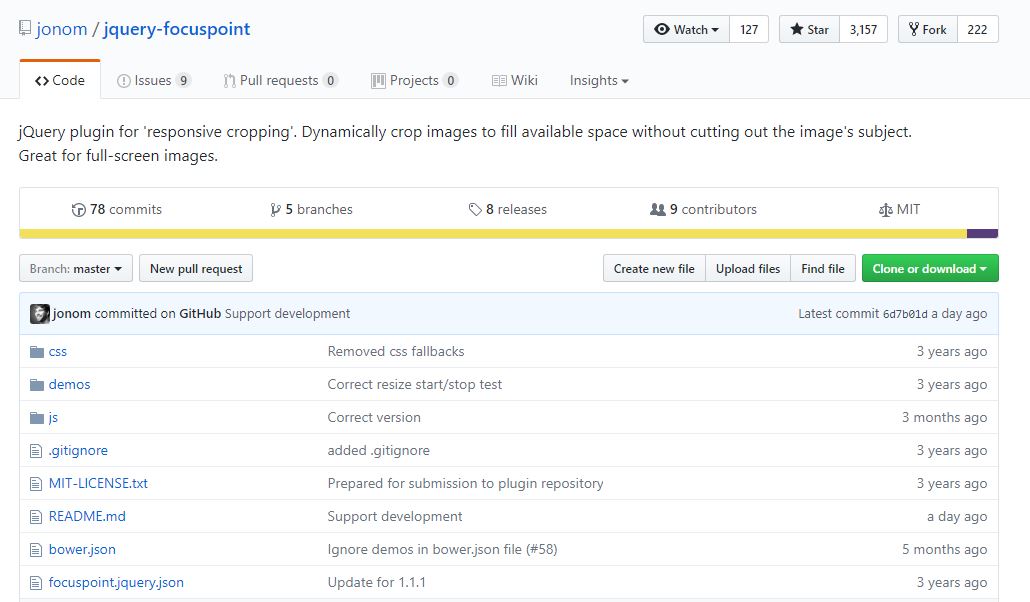Image resolution: width=1030 pixels, height=602 pixels.
Task: Click the focuspoint.jquery.json file icon
Action: 35,582
